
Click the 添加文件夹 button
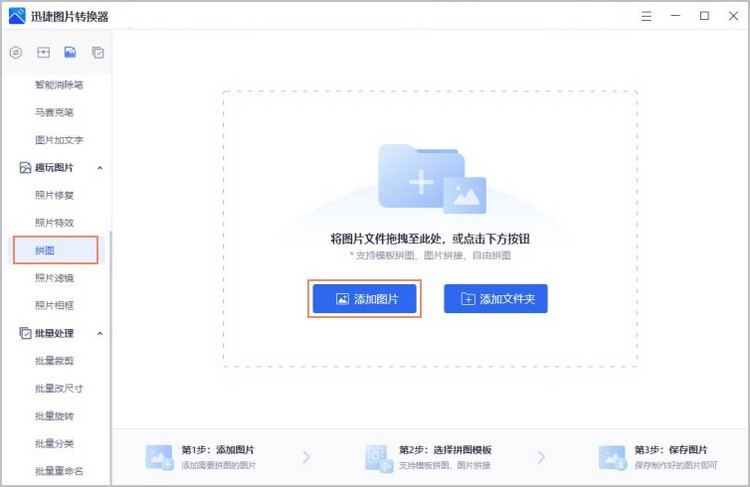496,299
